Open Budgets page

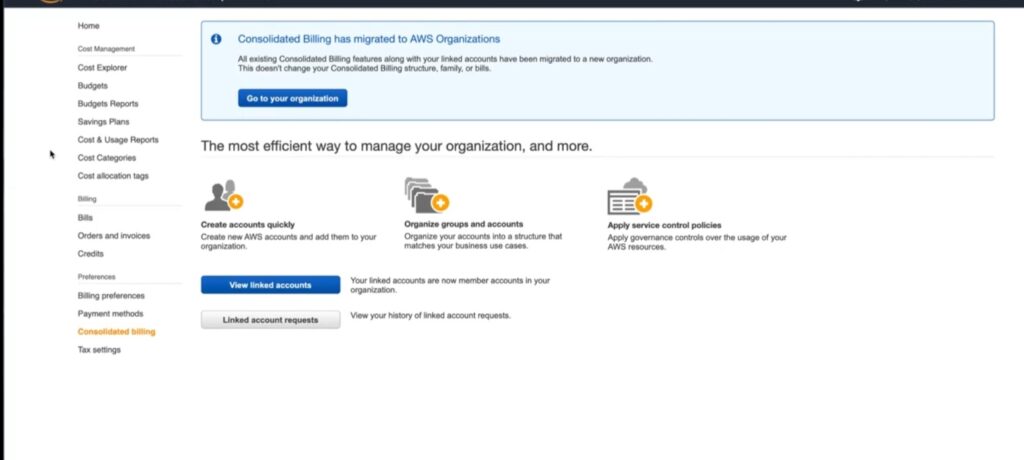tap(93, 86)
